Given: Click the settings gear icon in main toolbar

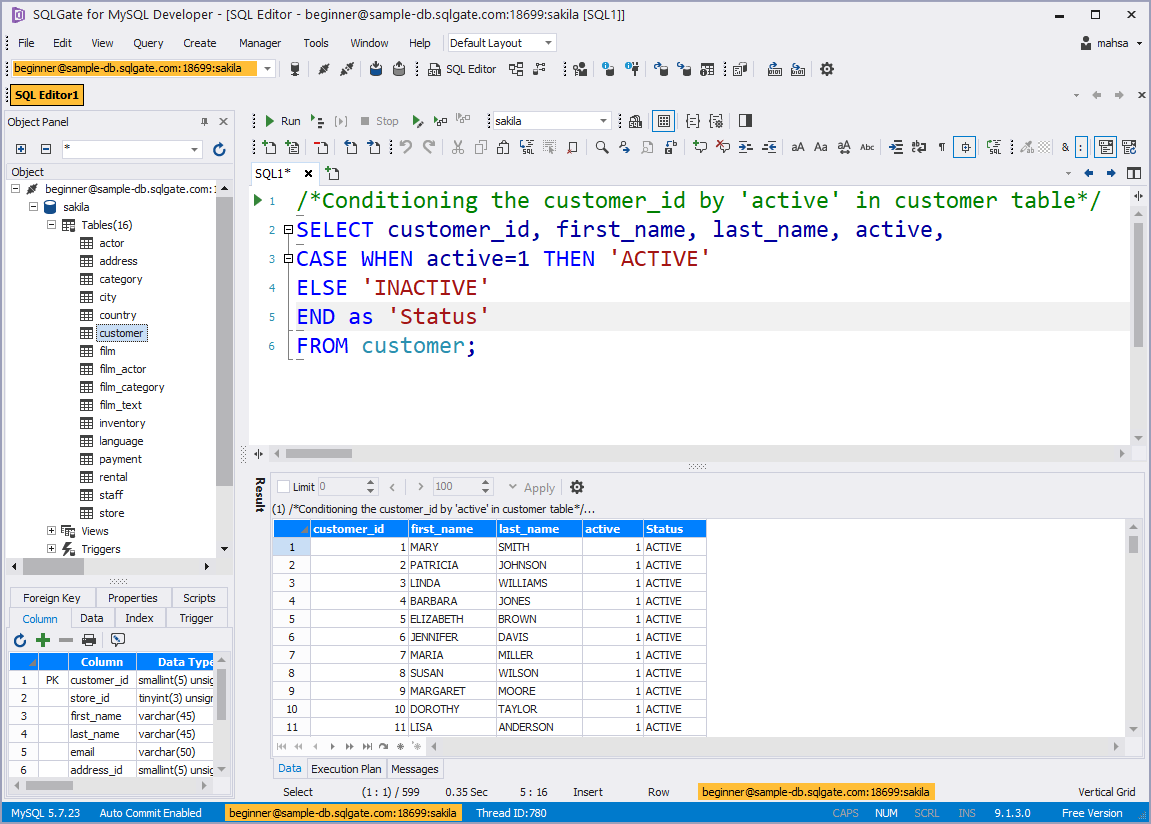Looking at the screenshot, I should [x=827, y=69].
